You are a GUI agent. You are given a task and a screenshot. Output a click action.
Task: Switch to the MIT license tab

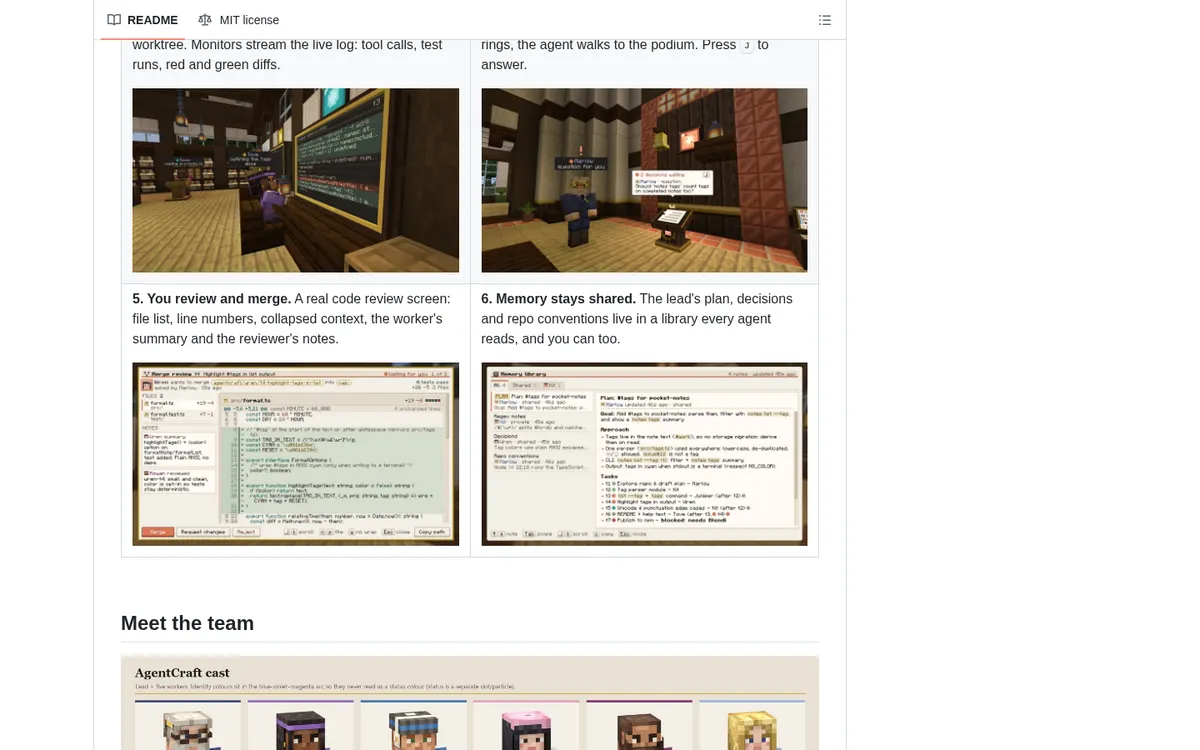tap(239, 20)
